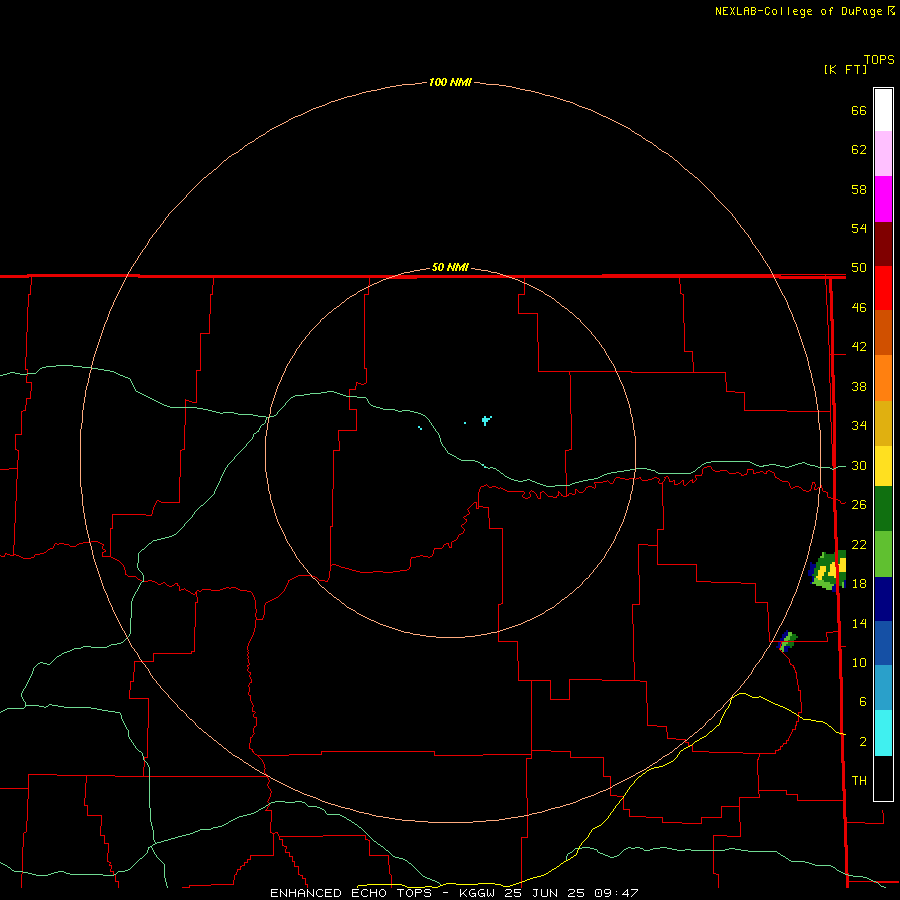This screenshot has height=900, width=900.
Task: Click the NEXLAB-College of DuPage credit text
Action: 798,11
